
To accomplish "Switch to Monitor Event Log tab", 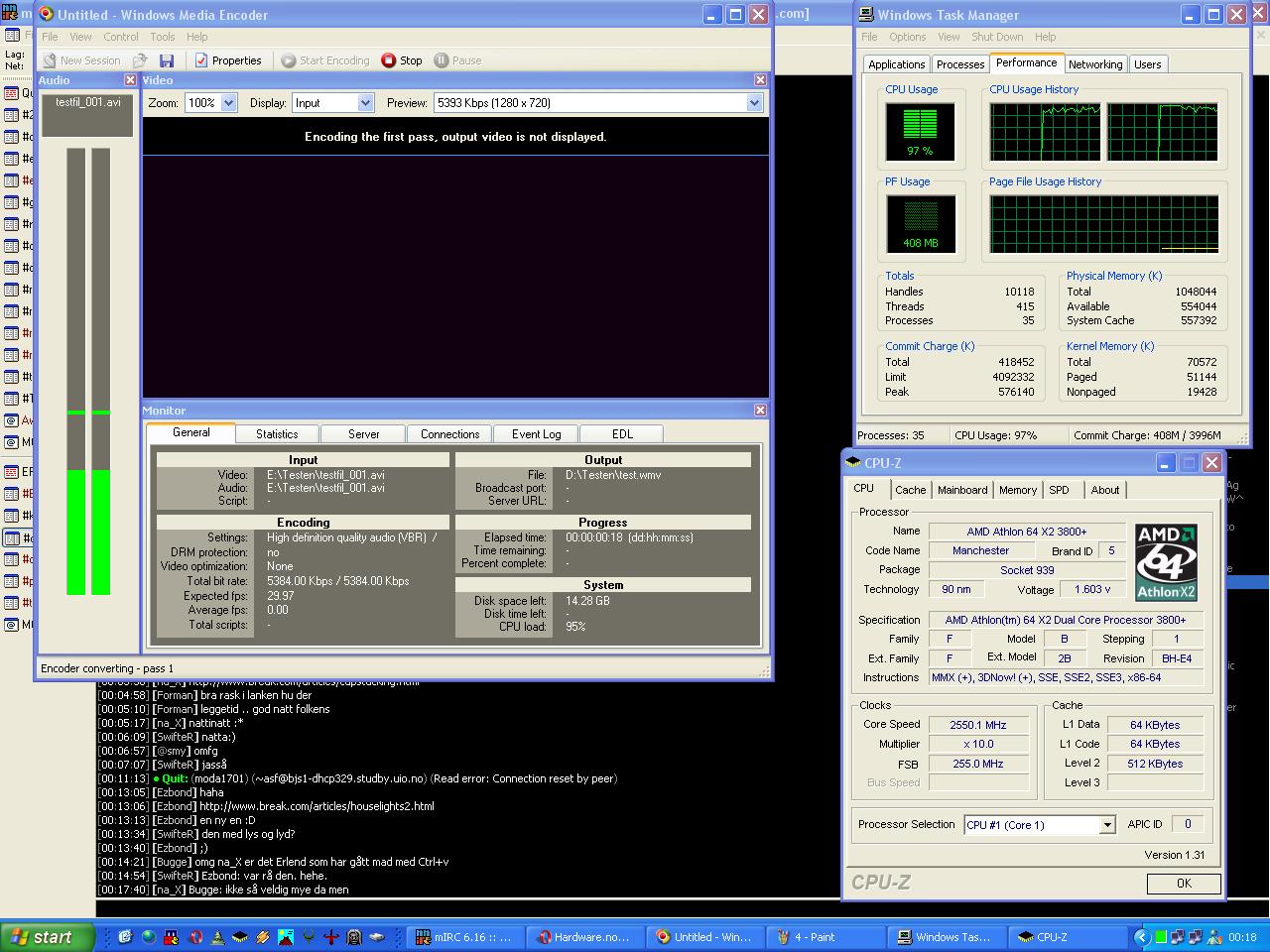I will click(537, 434).
